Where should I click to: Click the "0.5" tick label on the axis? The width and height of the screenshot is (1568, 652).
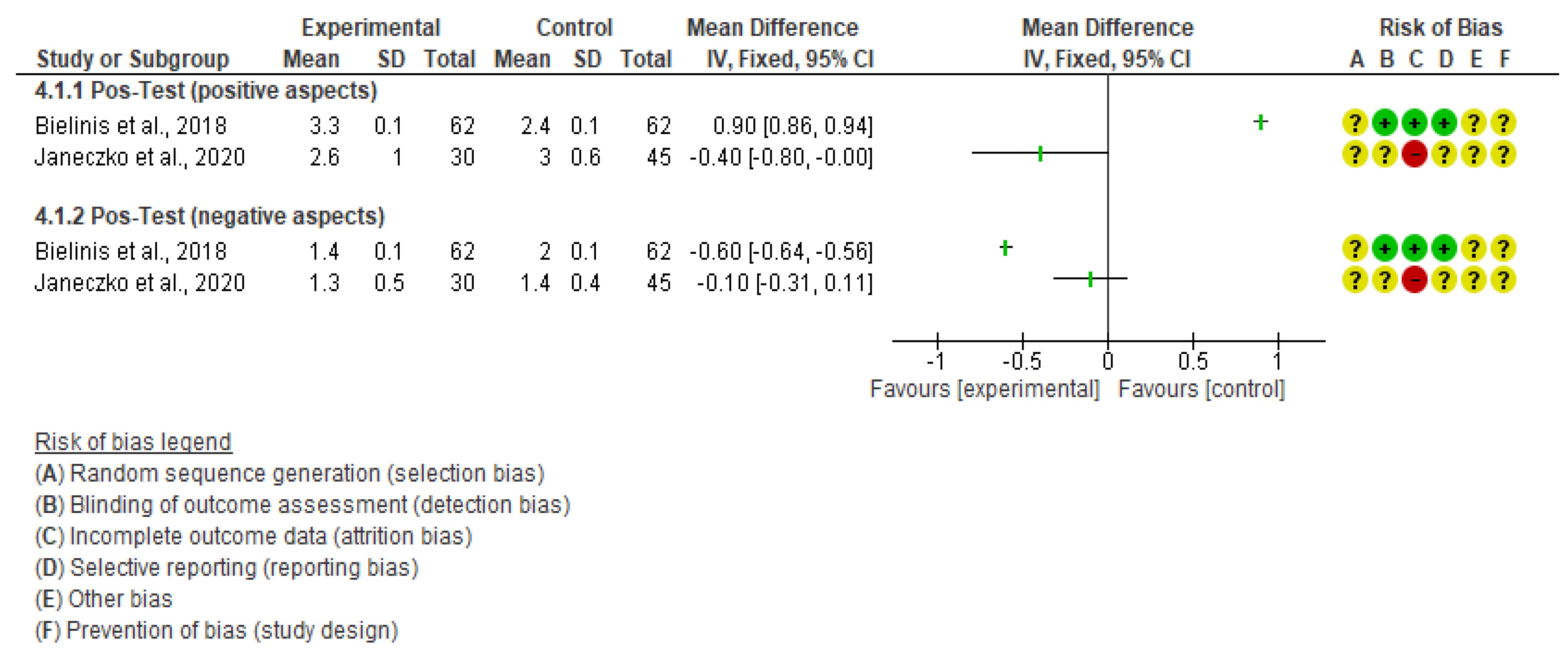point(1192,361)
